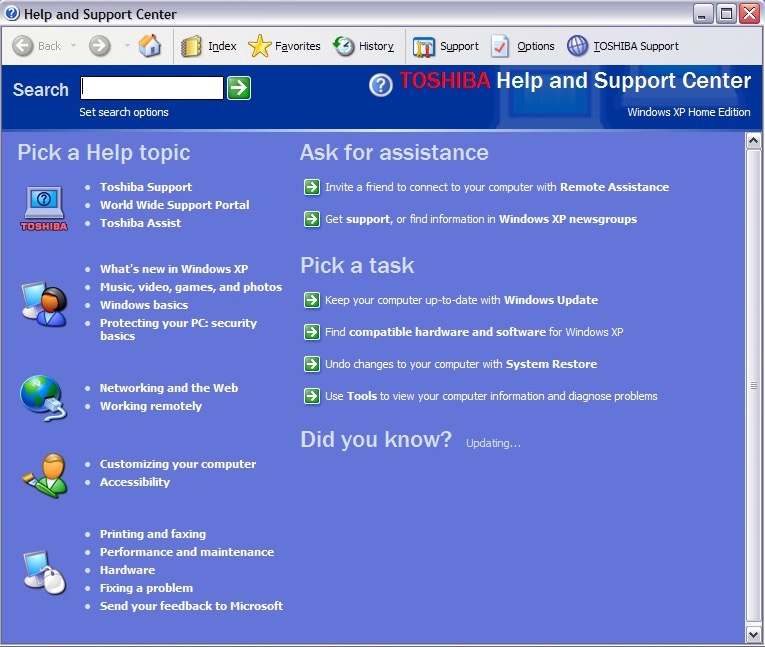
Task: Open the Fixing a problem topic
Action: [x=146, y=588]
